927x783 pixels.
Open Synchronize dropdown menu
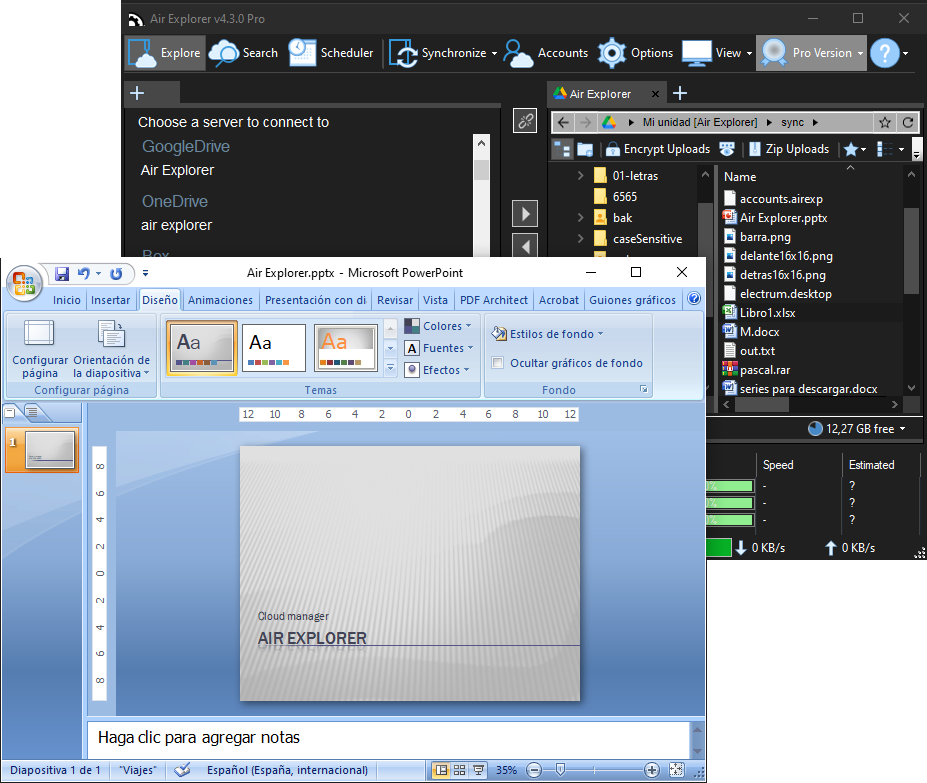[x=494, y=53]
